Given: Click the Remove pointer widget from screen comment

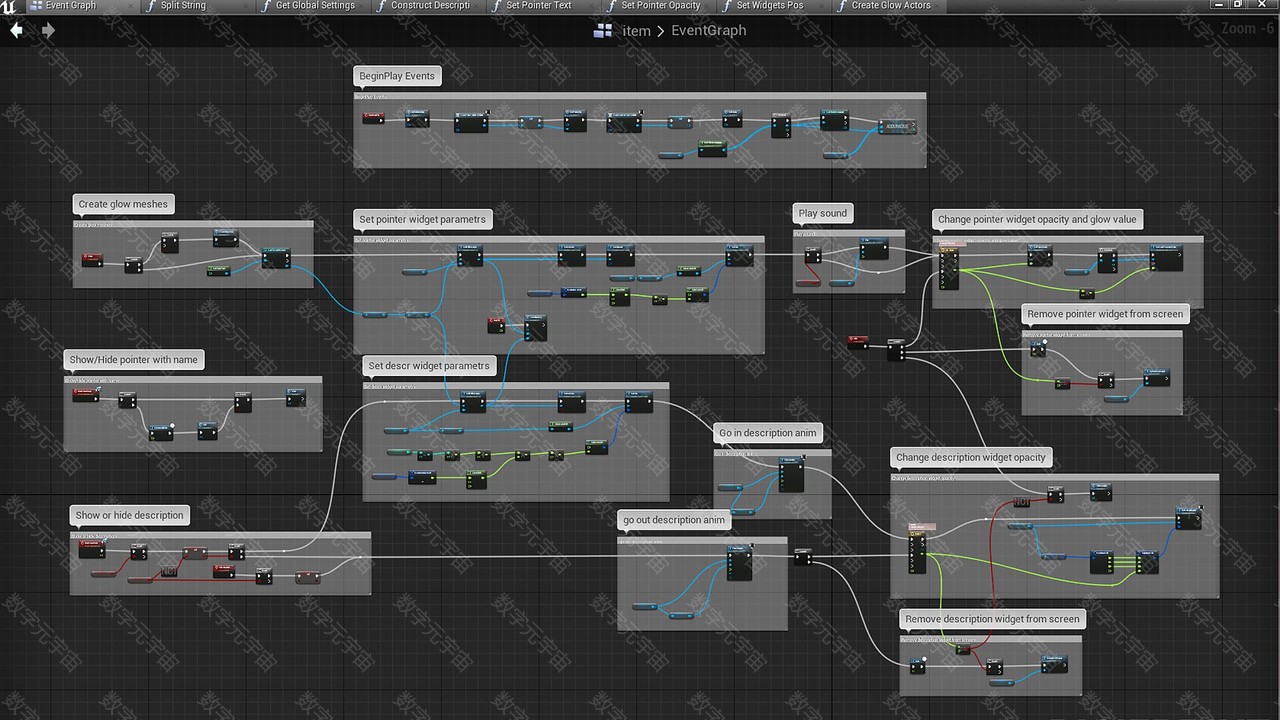Looking at the screenshot, I should click(x=1104, y=314).
